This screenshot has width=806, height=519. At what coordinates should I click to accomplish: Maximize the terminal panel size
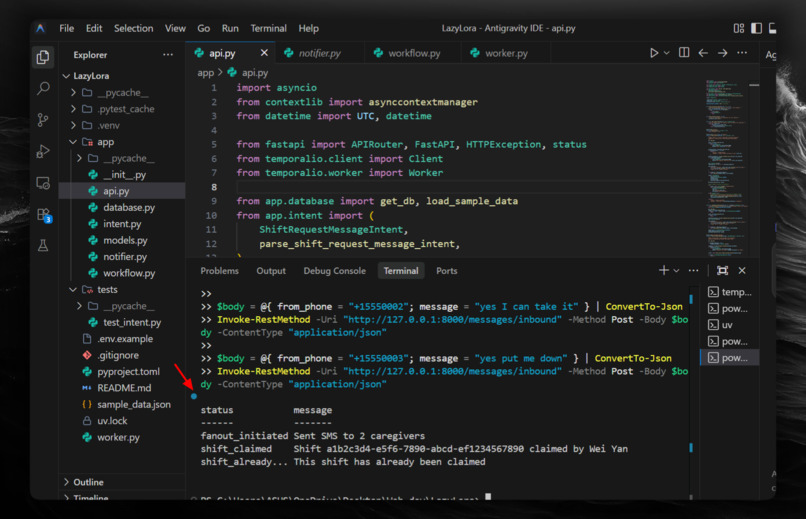tap(722, 271)
